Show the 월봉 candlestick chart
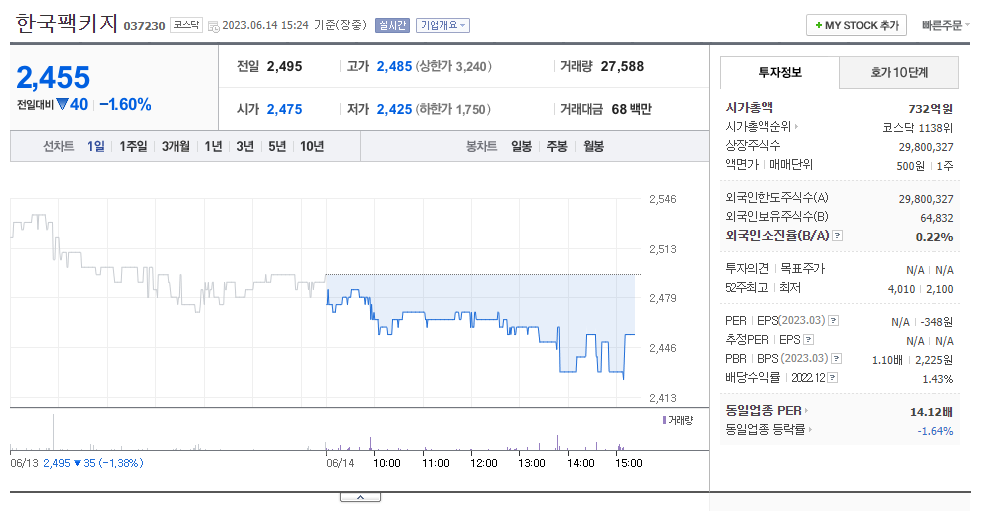 coord(593,146)
